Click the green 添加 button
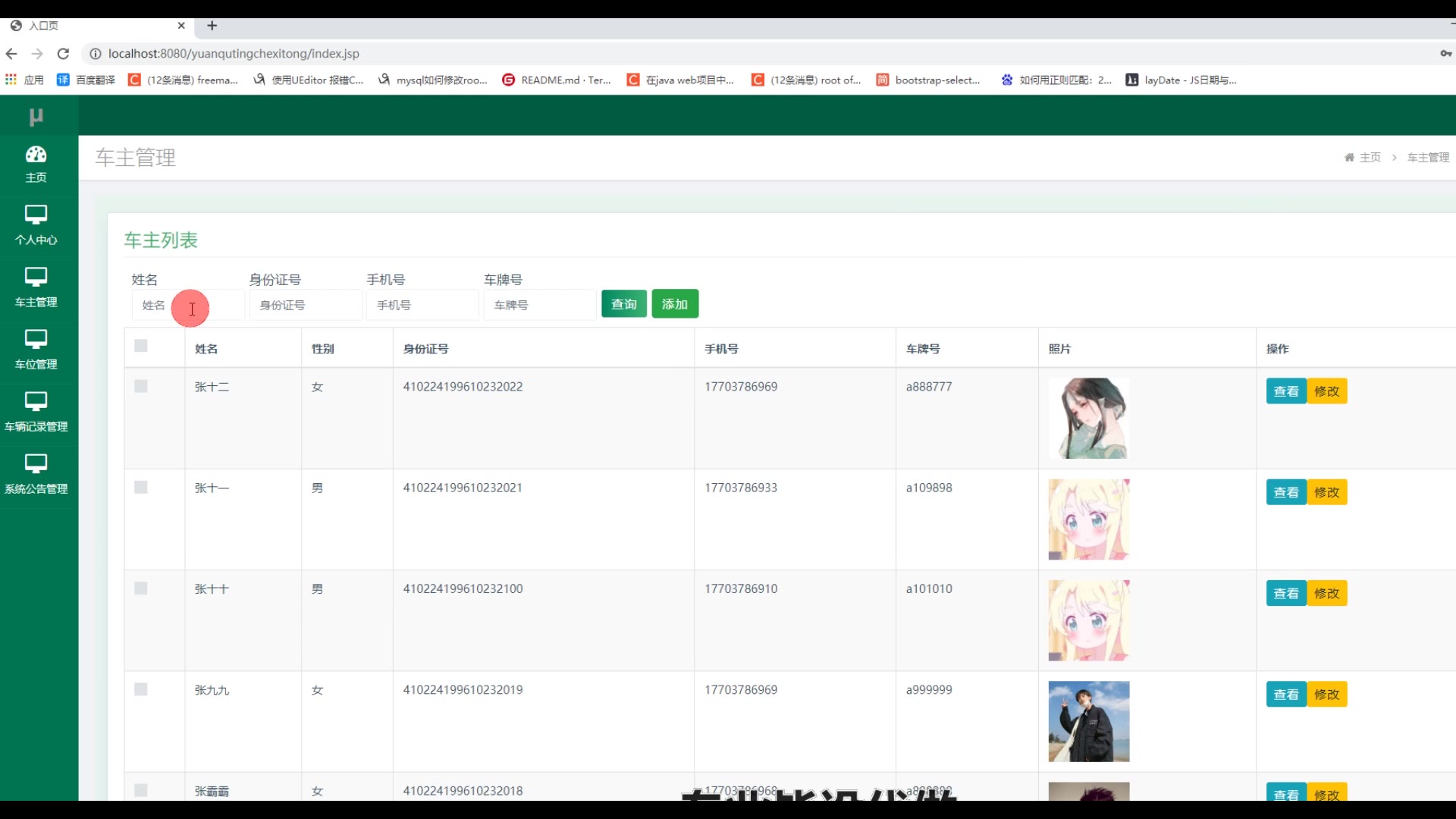 674,304
